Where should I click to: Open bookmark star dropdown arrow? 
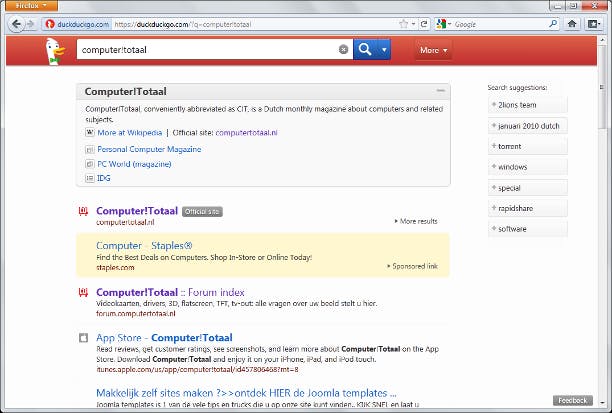413,24
